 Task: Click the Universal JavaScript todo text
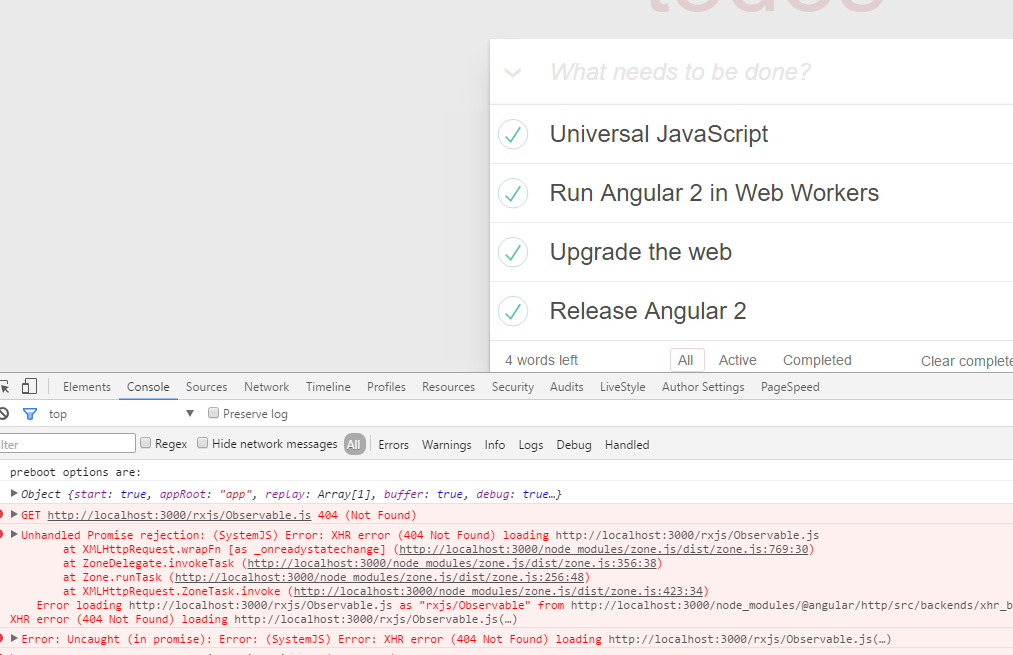pyautogui.click(x=658, y=134)
